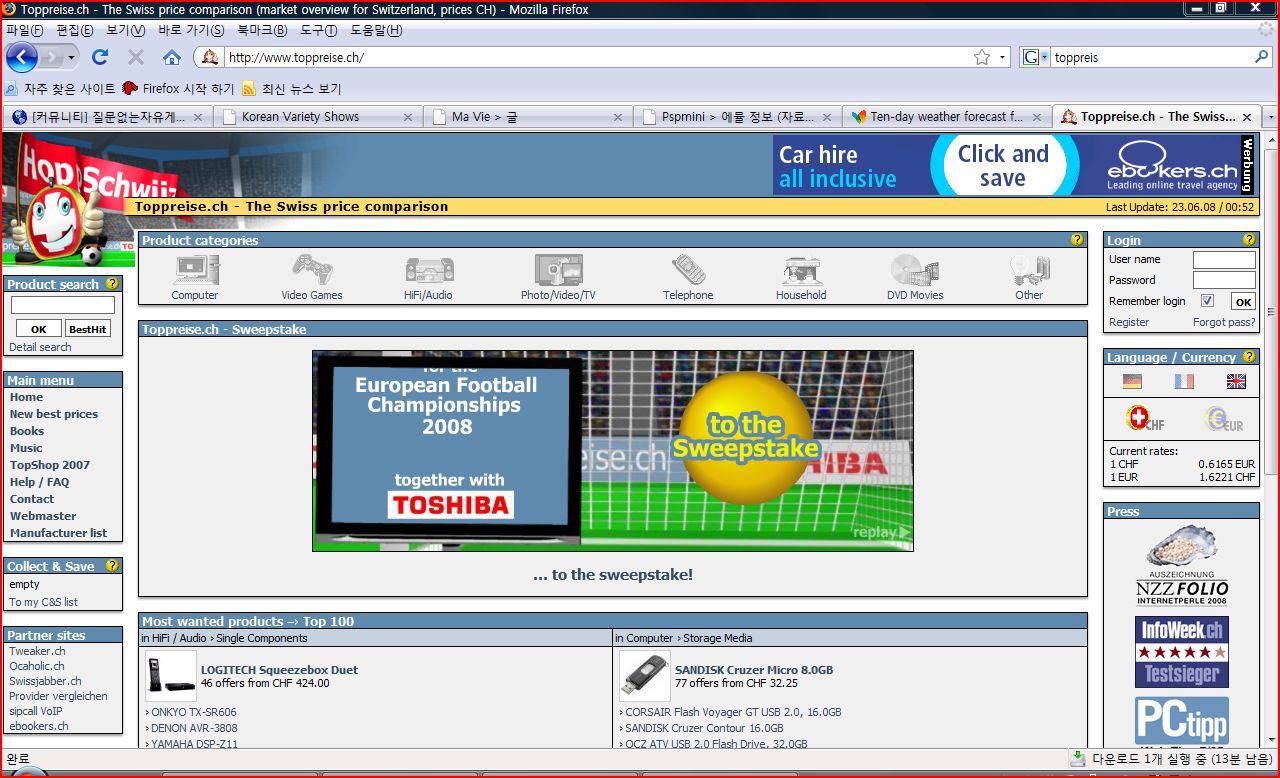Open help icon in Product categories header

click(x=1077, y=240)
